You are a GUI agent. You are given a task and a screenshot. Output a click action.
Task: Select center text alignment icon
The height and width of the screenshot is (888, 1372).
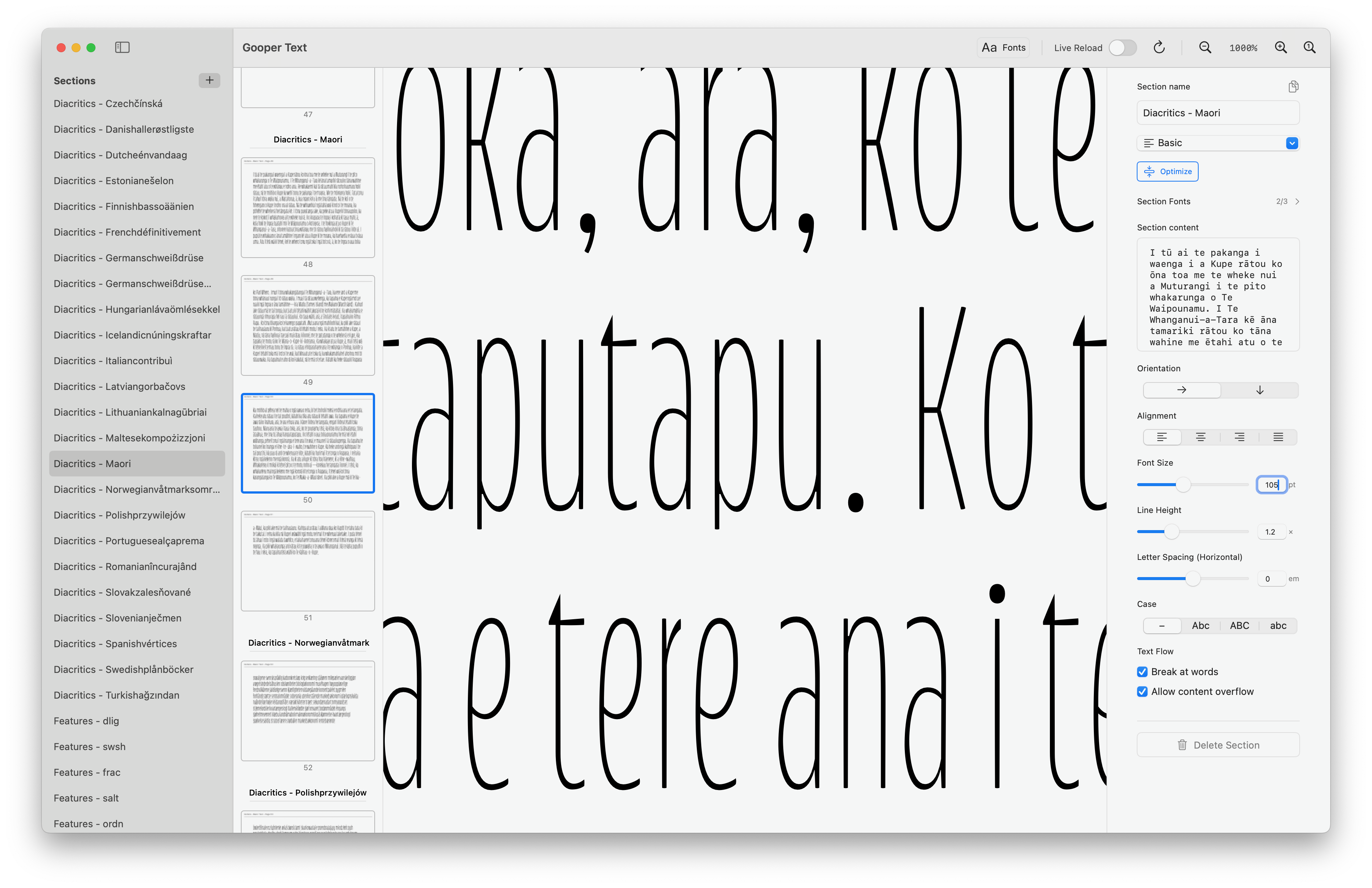point(1200,437)
